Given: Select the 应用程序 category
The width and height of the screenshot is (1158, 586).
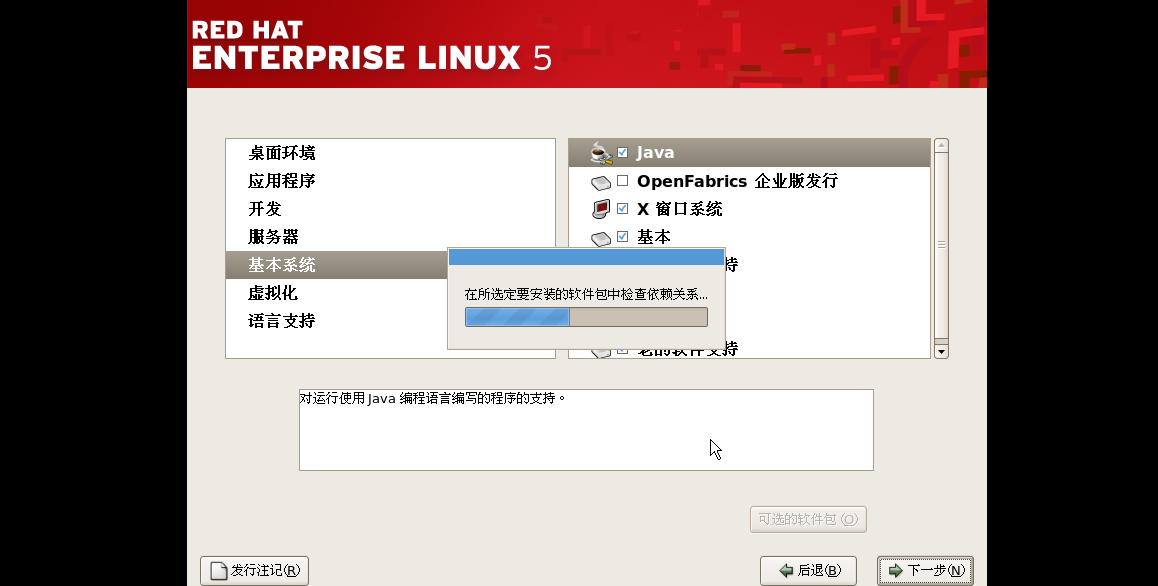Looking at the screenshot, I should pos(283,181).
